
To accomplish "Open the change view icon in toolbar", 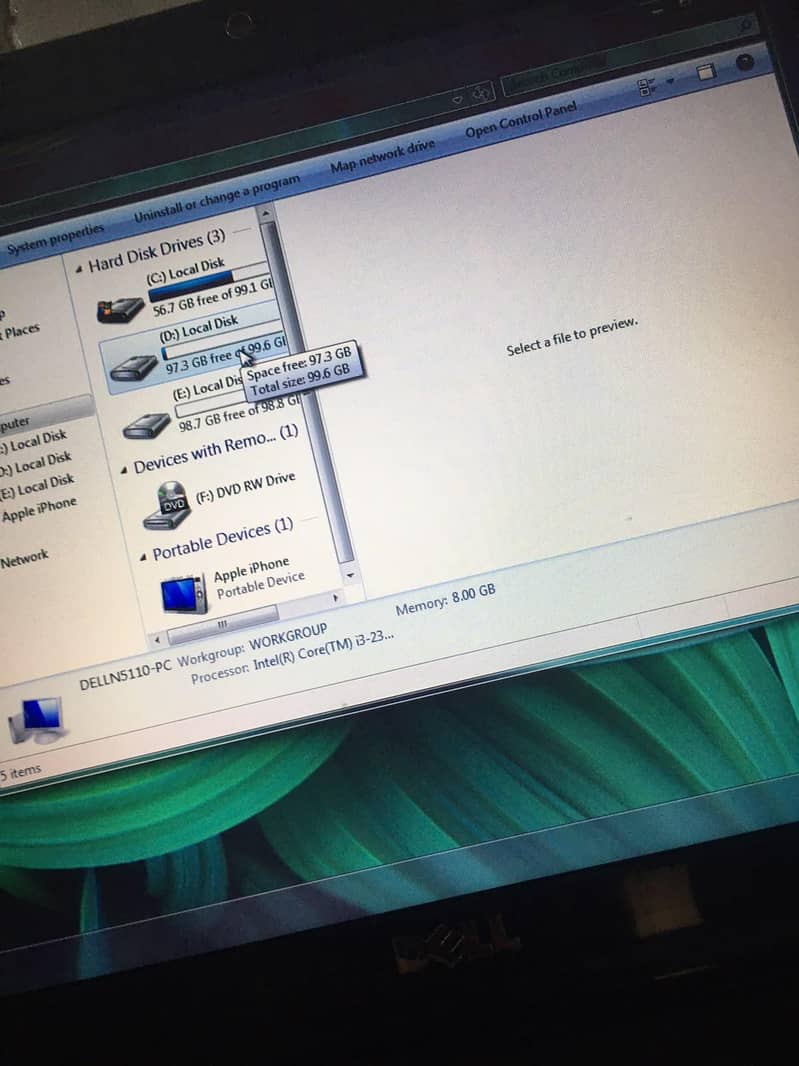I will (645, 86).
